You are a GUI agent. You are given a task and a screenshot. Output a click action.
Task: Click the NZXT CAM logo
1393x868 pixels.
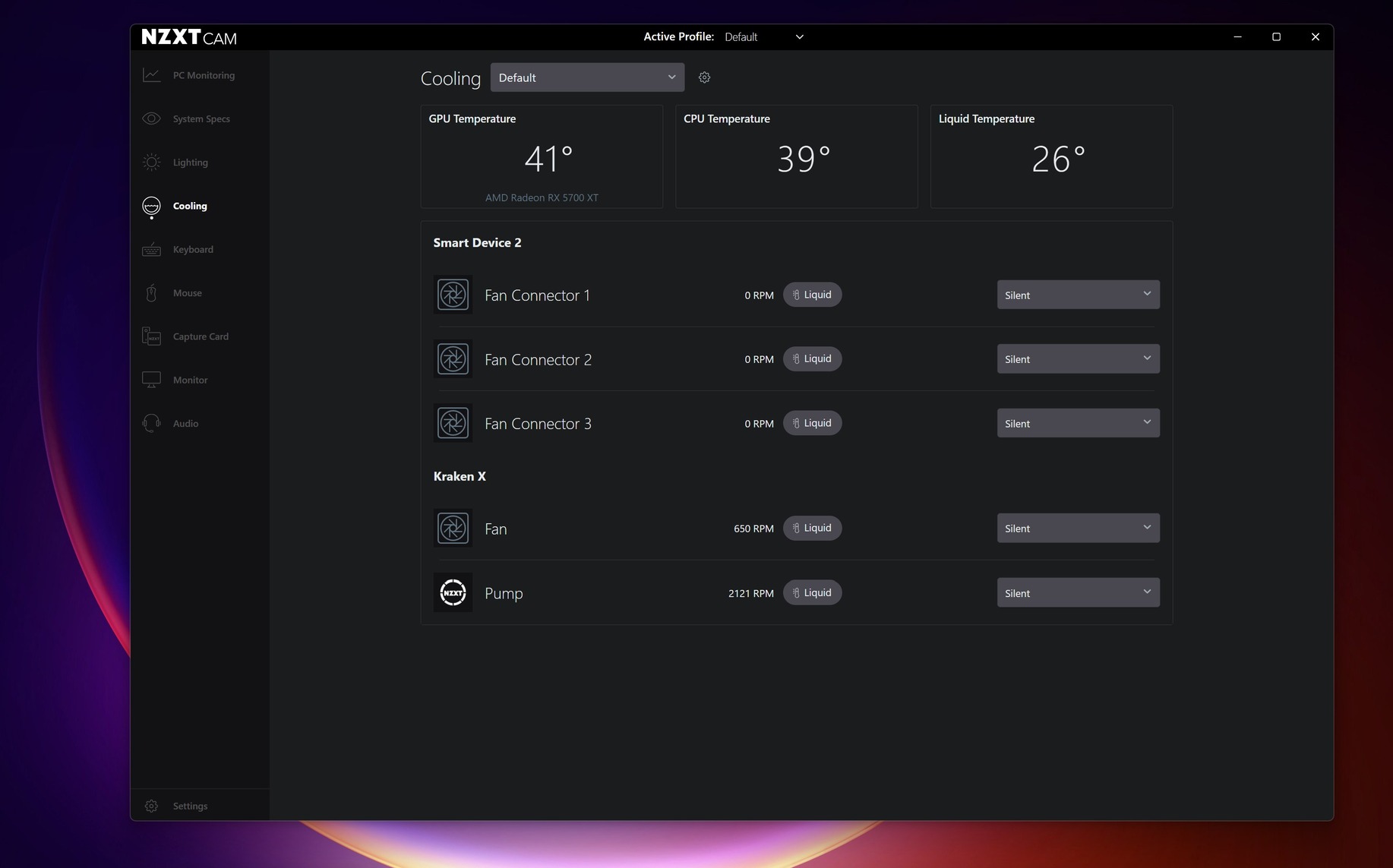pyautogui.click(x=189, y=37)
